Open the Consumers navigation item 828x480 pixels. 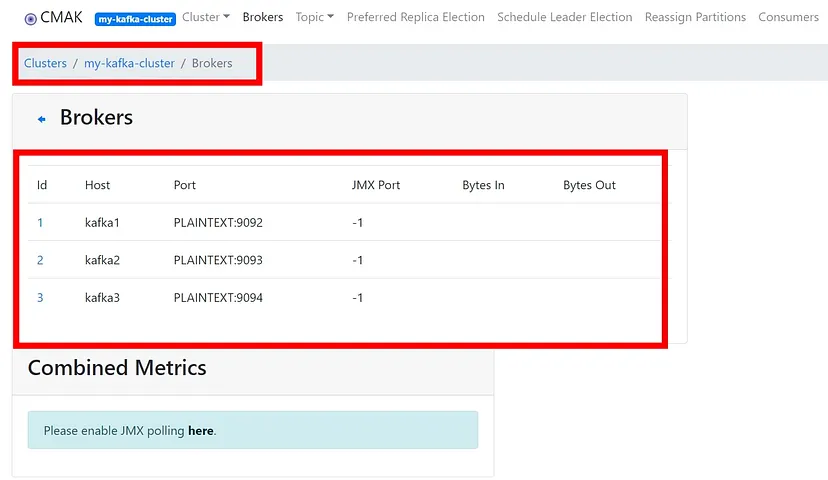pos(788,17)
